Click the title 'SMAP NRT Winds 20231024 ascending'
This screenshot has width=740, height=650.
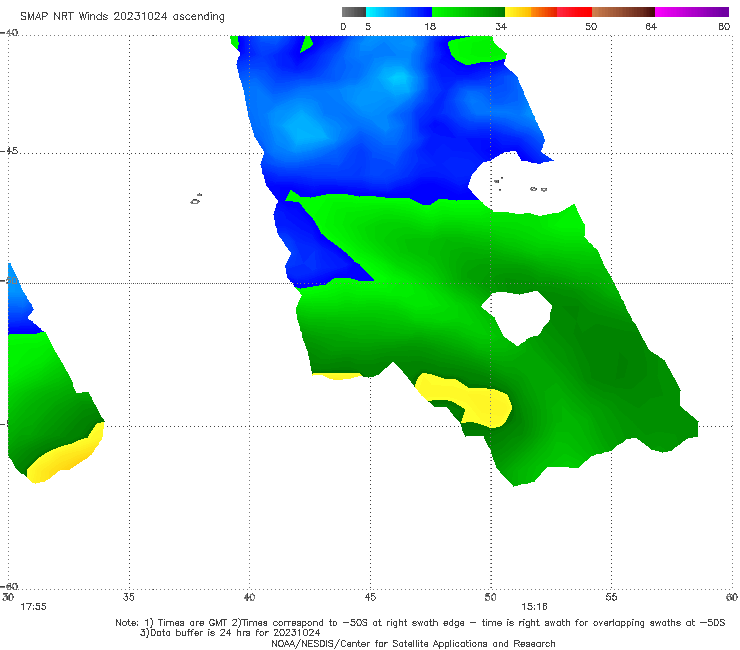click(x=122, y=17)
